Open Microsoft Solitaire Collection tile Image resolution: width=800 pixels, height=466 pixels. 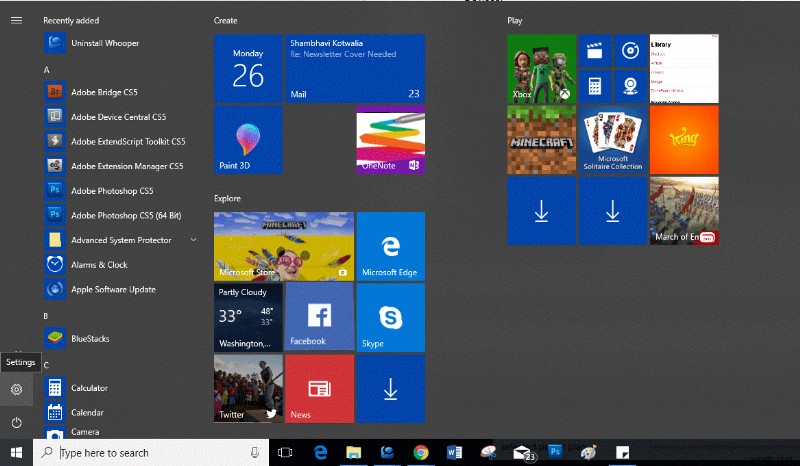pyautogui.click(x=612, y=140)
